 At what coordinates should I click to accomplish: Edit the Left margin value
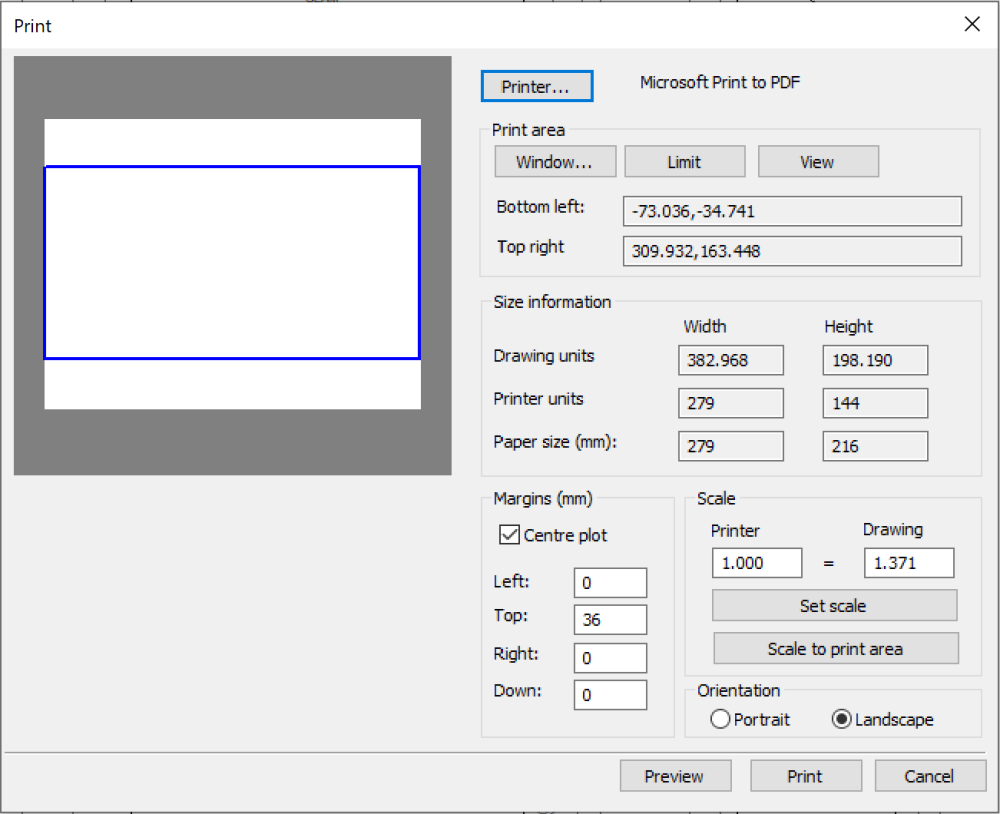click(x=610, y=582)
